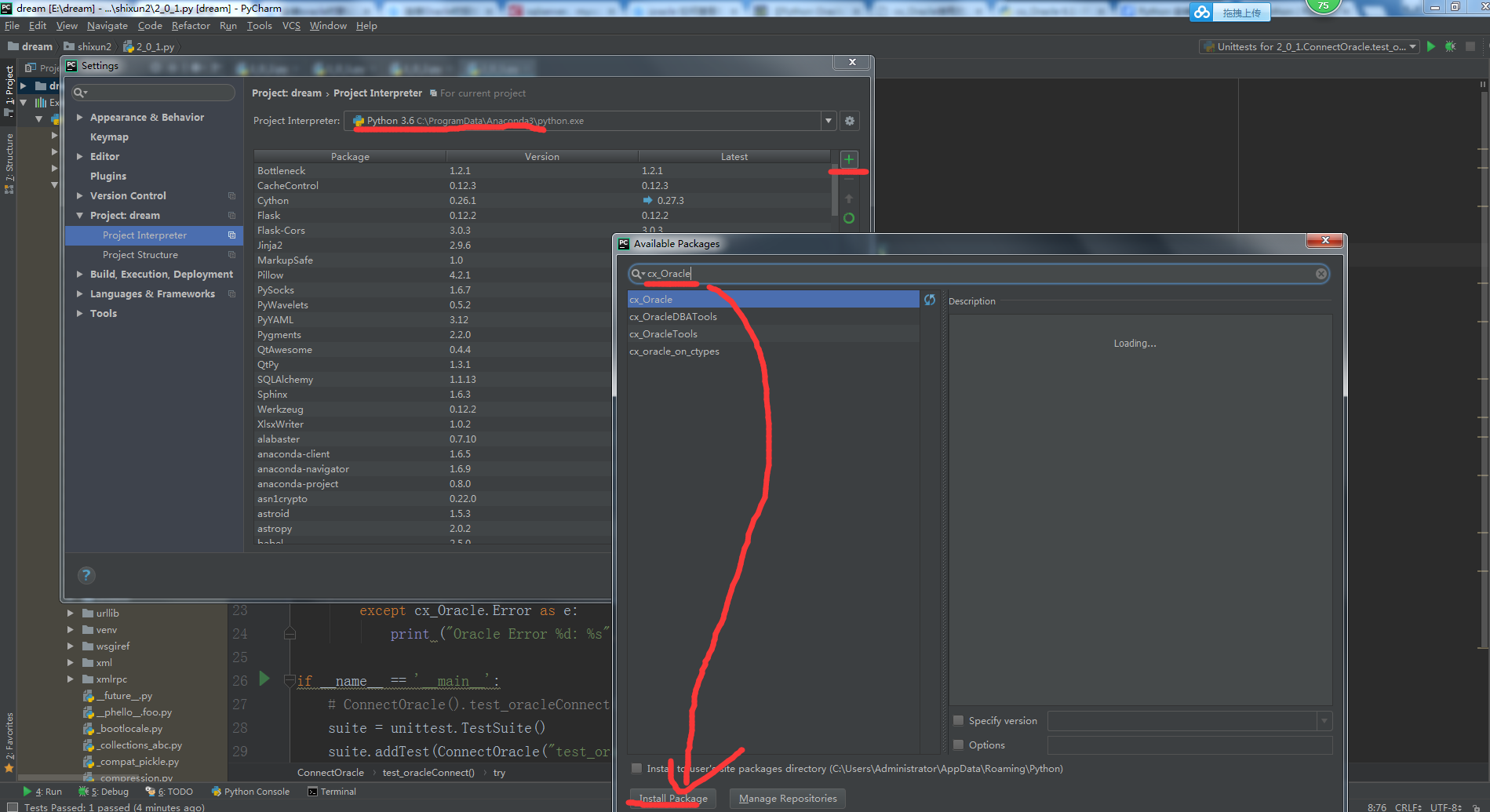1490x812 pixels.
Task: Open the File menu
Action: (12, 26)
